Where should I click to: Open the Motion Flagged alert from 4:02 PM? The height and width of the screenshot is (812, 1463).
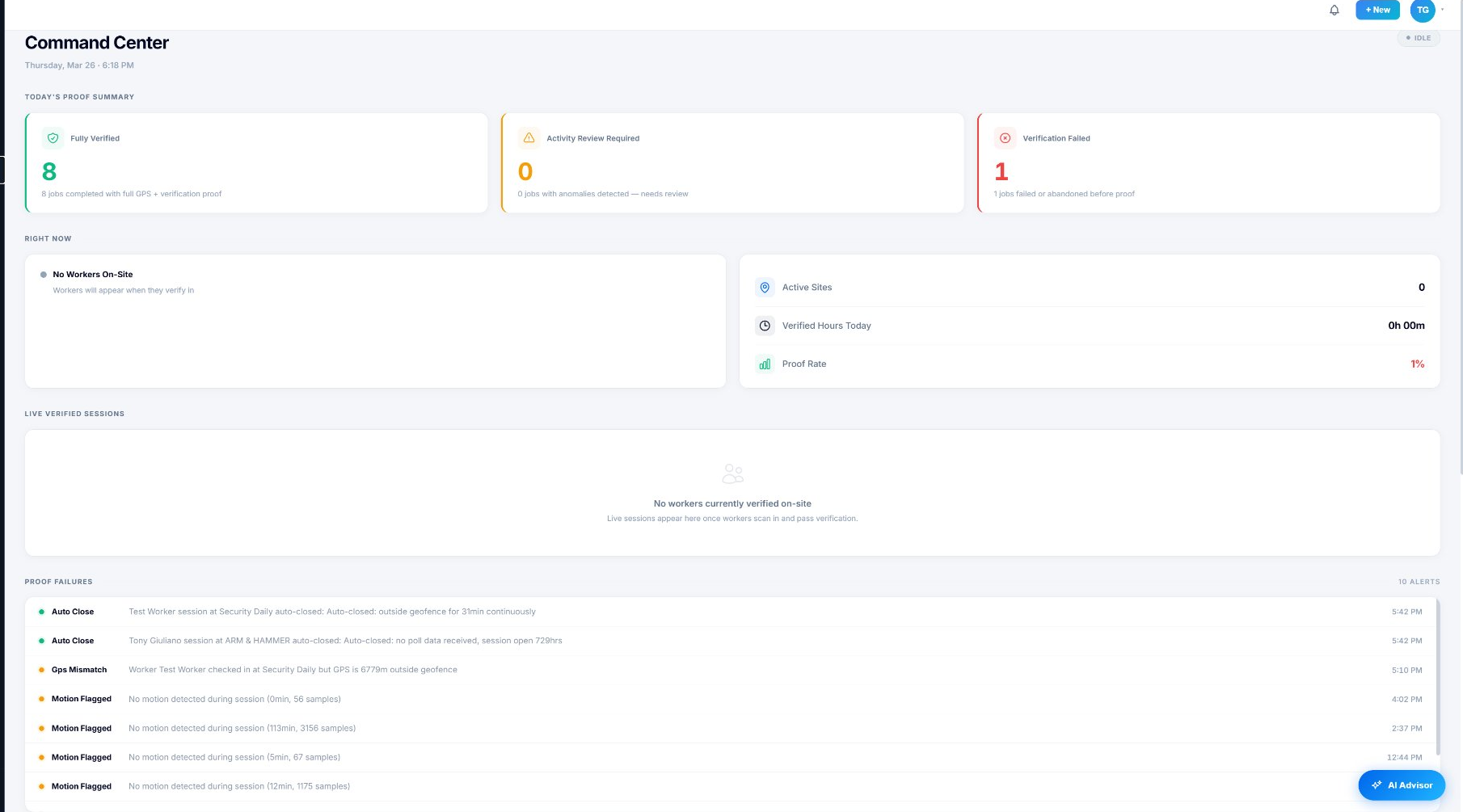pos(323,699)
